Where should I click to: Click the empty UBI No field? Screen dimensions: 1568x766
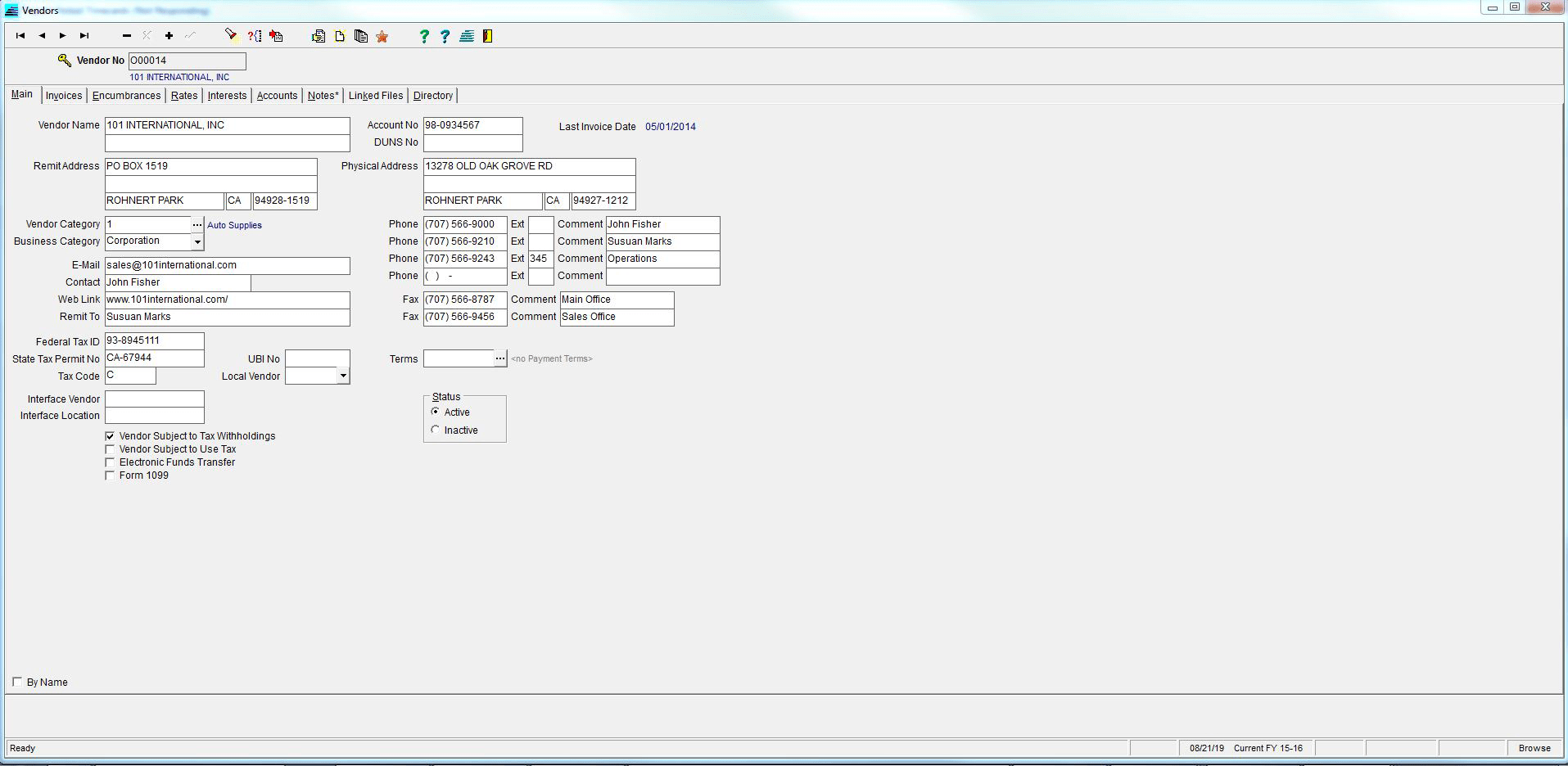317,358
